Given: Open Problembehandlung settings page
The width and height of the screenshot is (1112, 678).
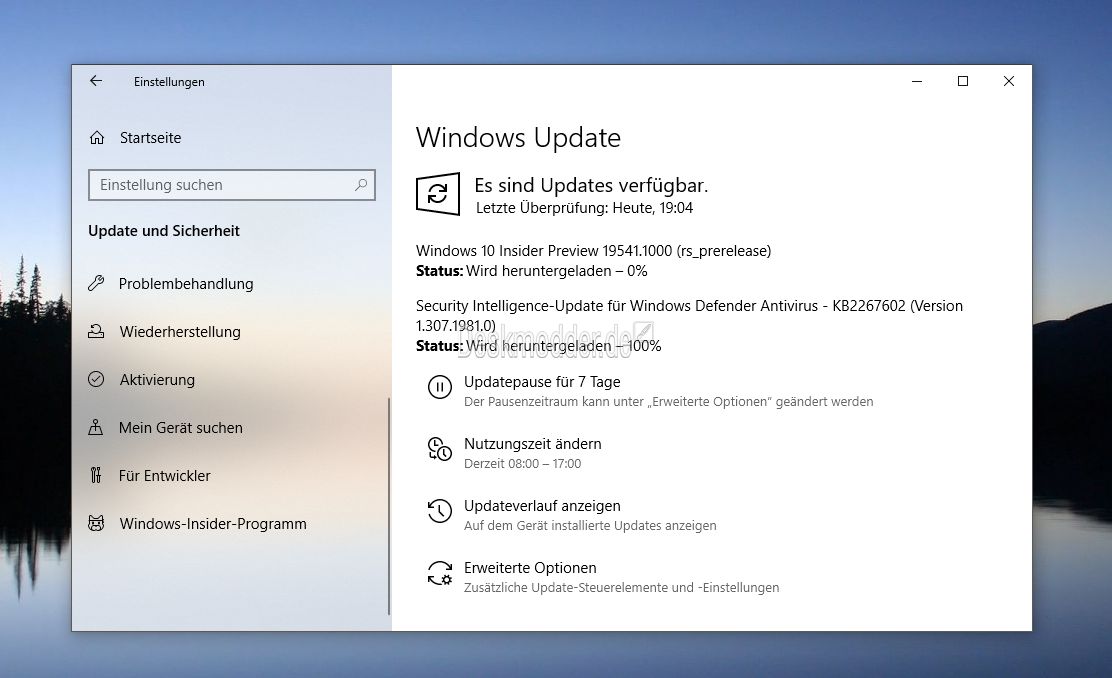Looking at the screenshot, I should pos(186,284).
